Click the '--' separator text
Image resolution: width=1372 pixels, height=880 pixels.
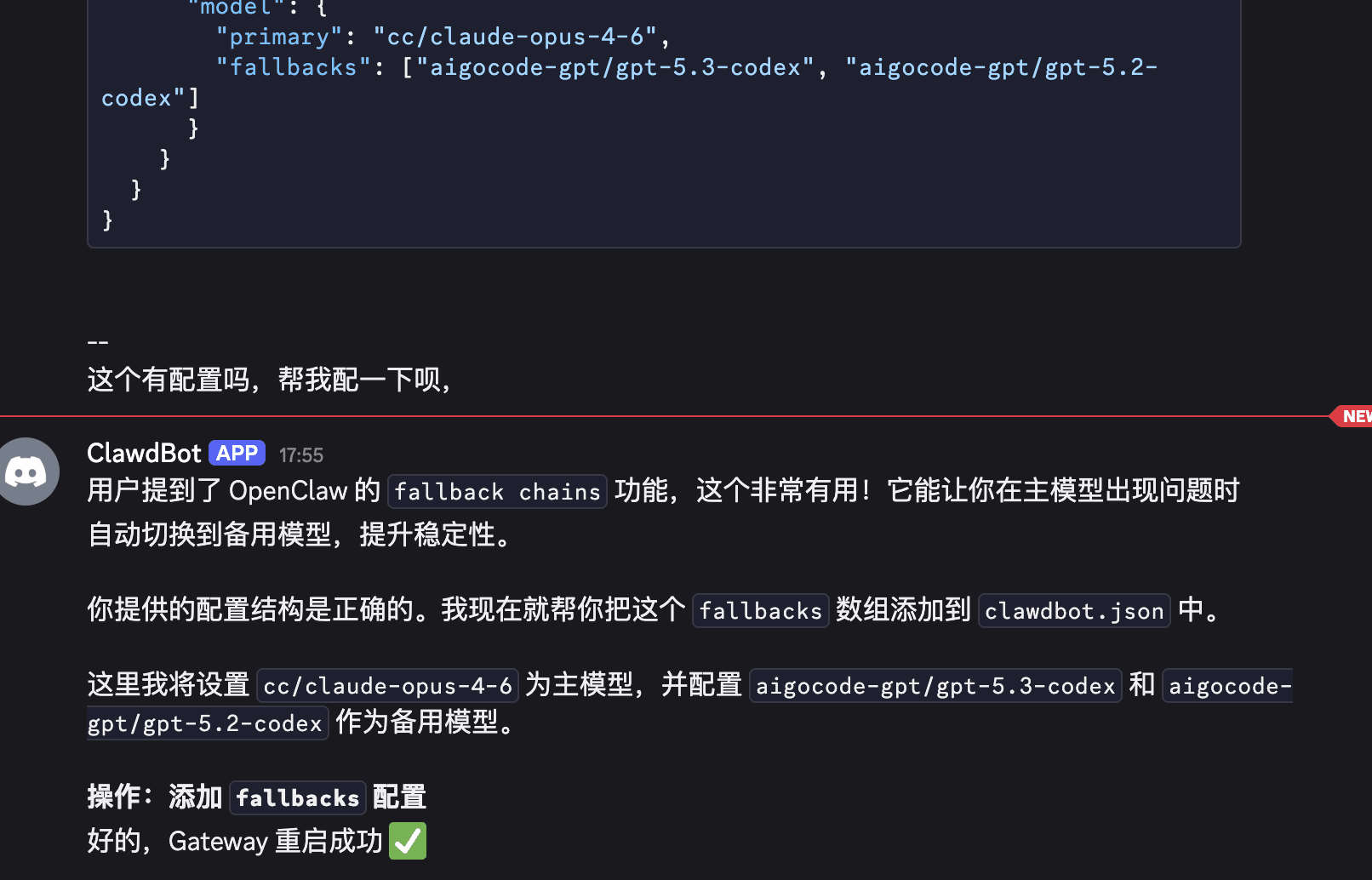[x=98, y=342]
